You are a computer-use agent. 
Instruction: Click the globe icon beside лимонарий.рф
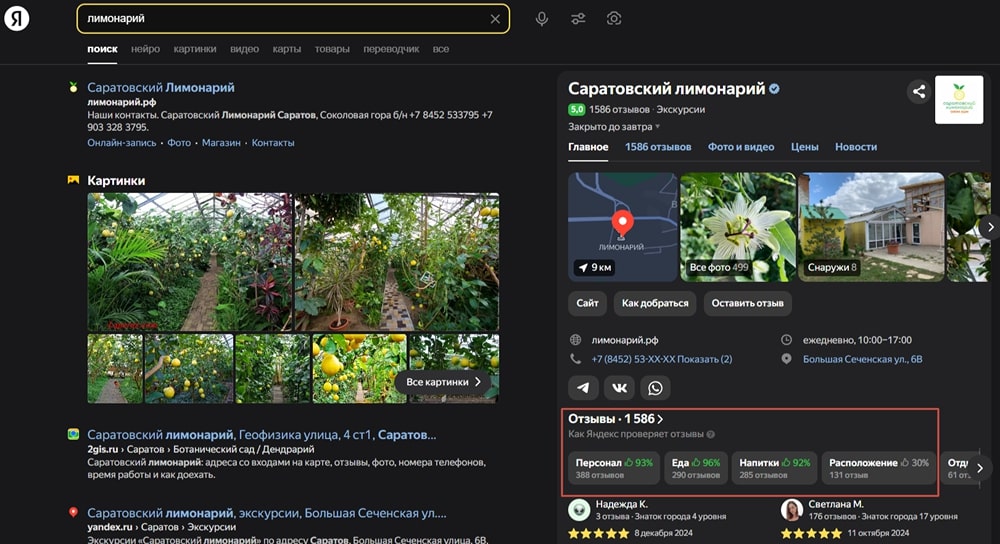pos(575,340)
